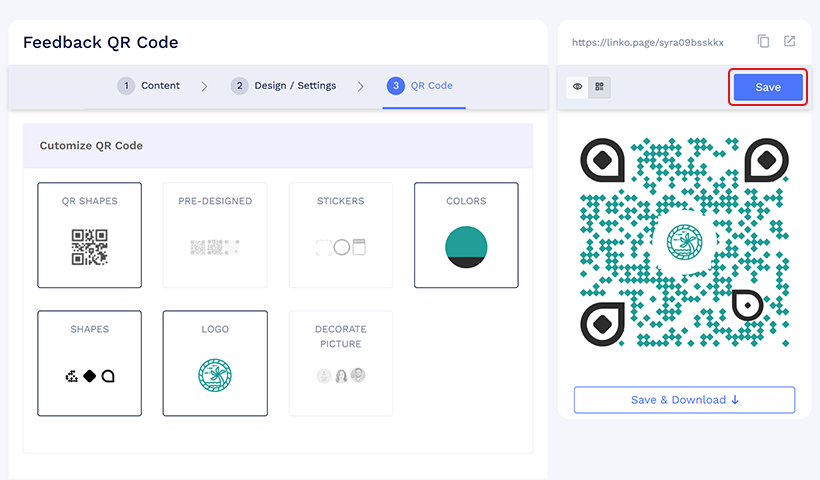Select the Shapes option card
The image size is (820, 480).
89,362
